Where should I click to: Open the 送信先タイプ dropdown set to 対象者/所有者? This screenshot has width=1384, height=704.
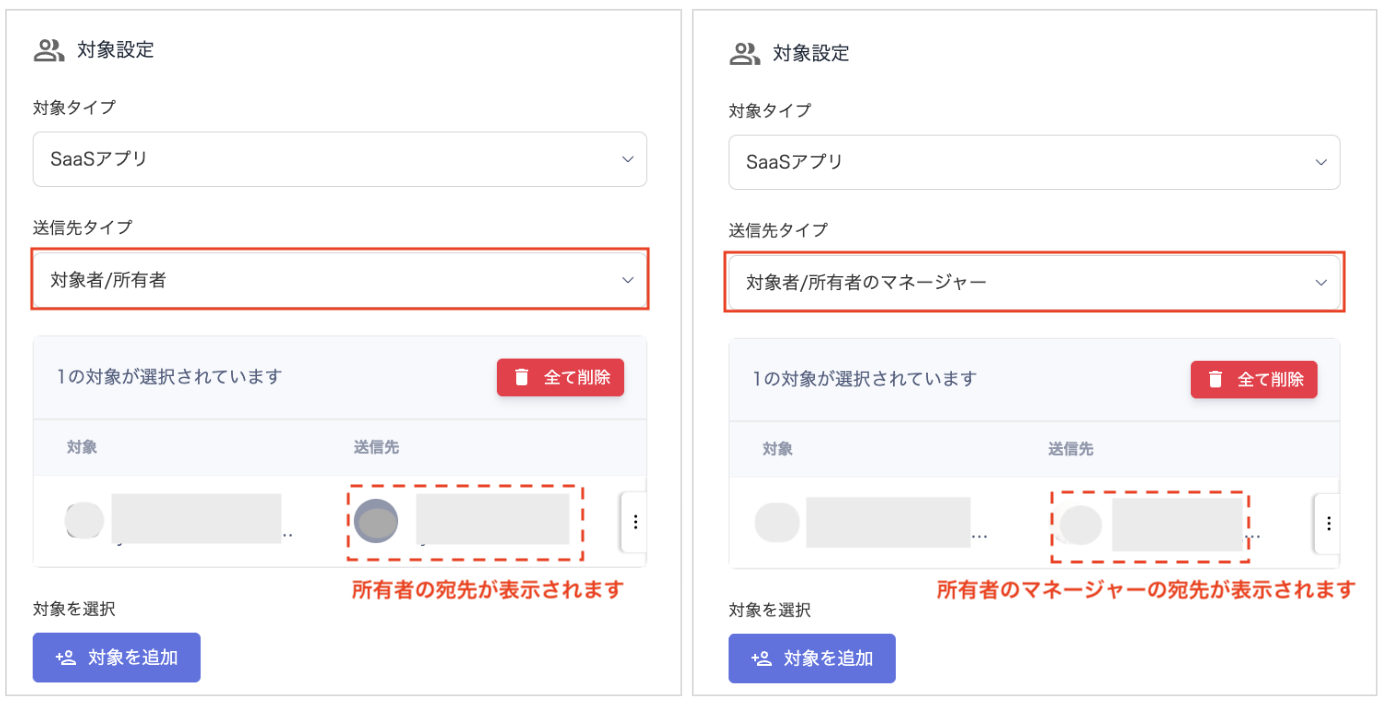click(x=340, y=280)
